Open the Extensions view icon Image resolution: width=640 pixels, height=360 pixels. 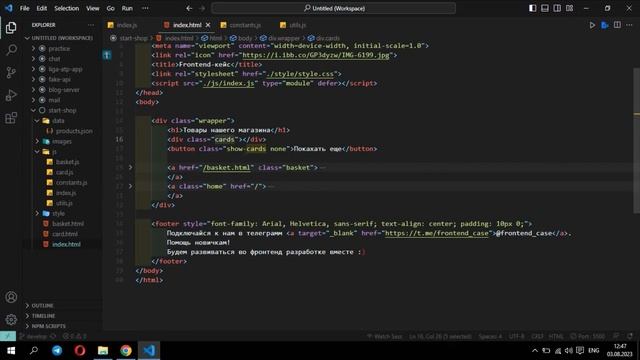(11, 118)
